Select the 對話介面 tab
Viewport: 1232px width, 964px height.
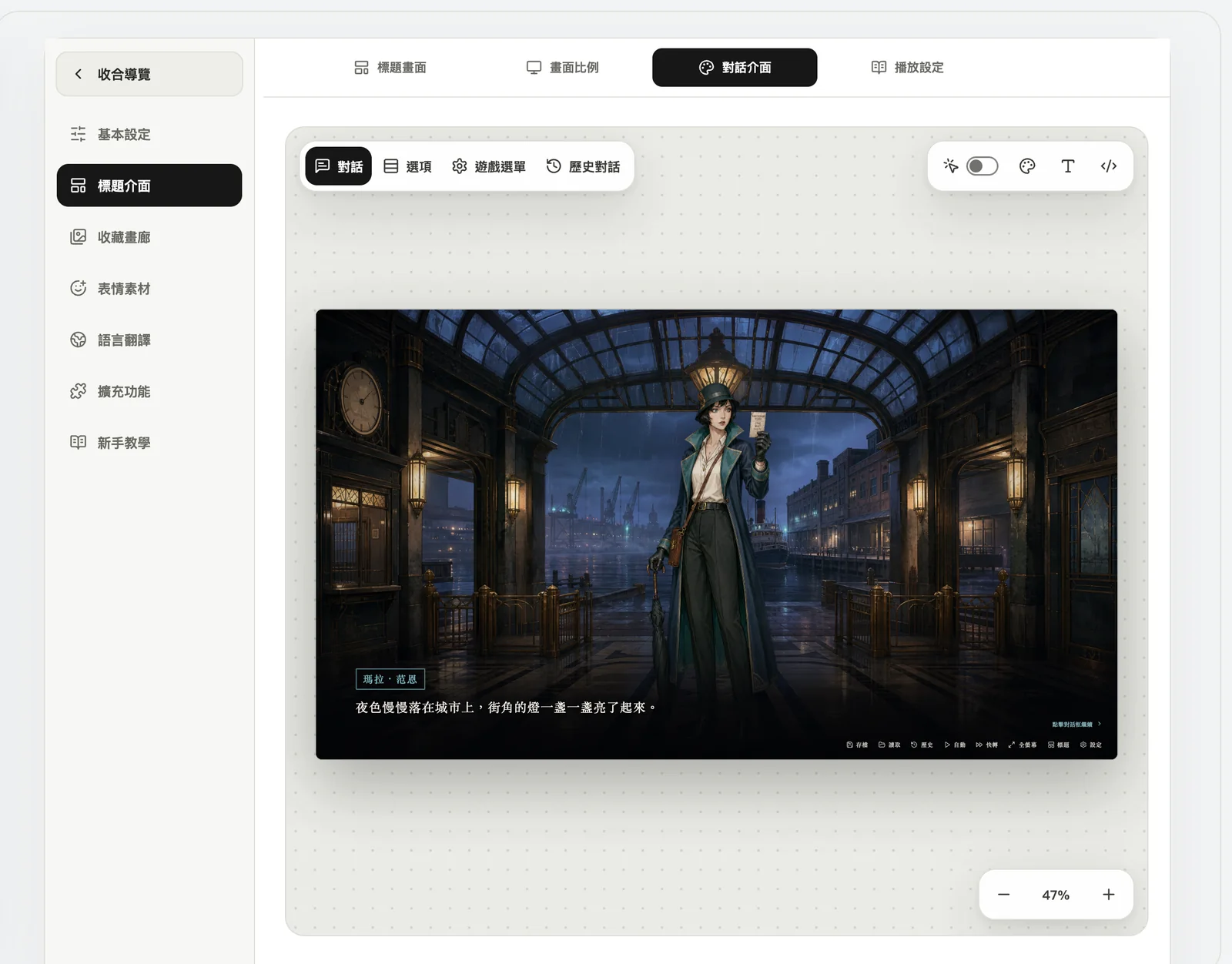[735, 68]
